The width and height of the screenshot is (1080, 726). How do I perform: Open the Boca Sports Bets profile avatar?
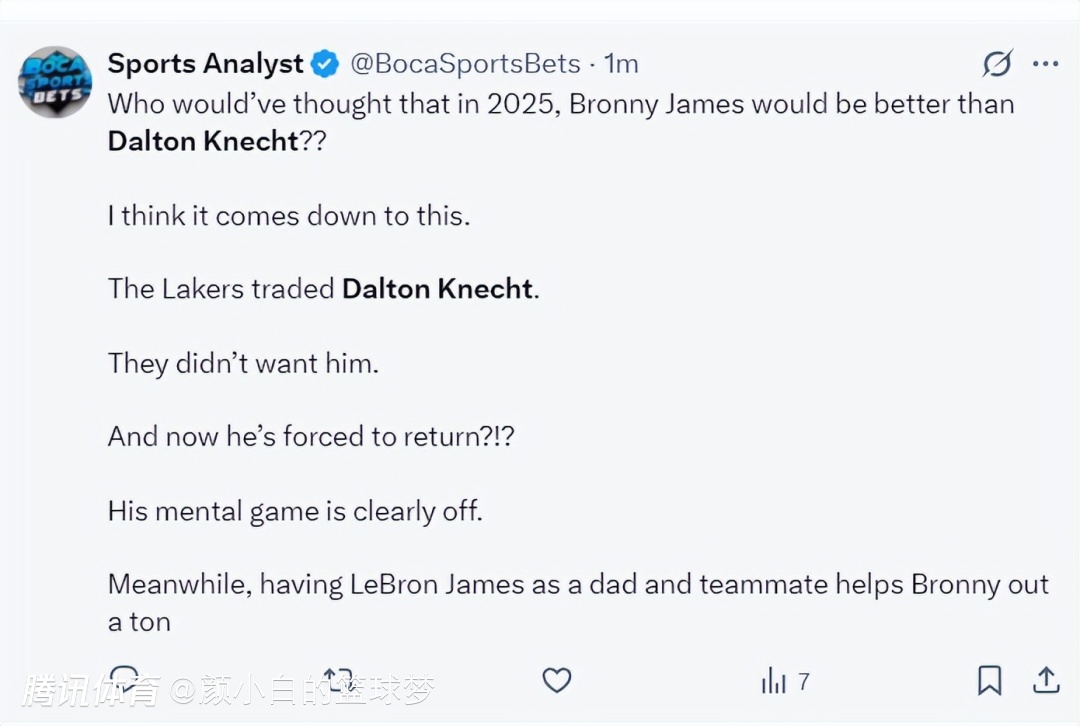(55, 82)
